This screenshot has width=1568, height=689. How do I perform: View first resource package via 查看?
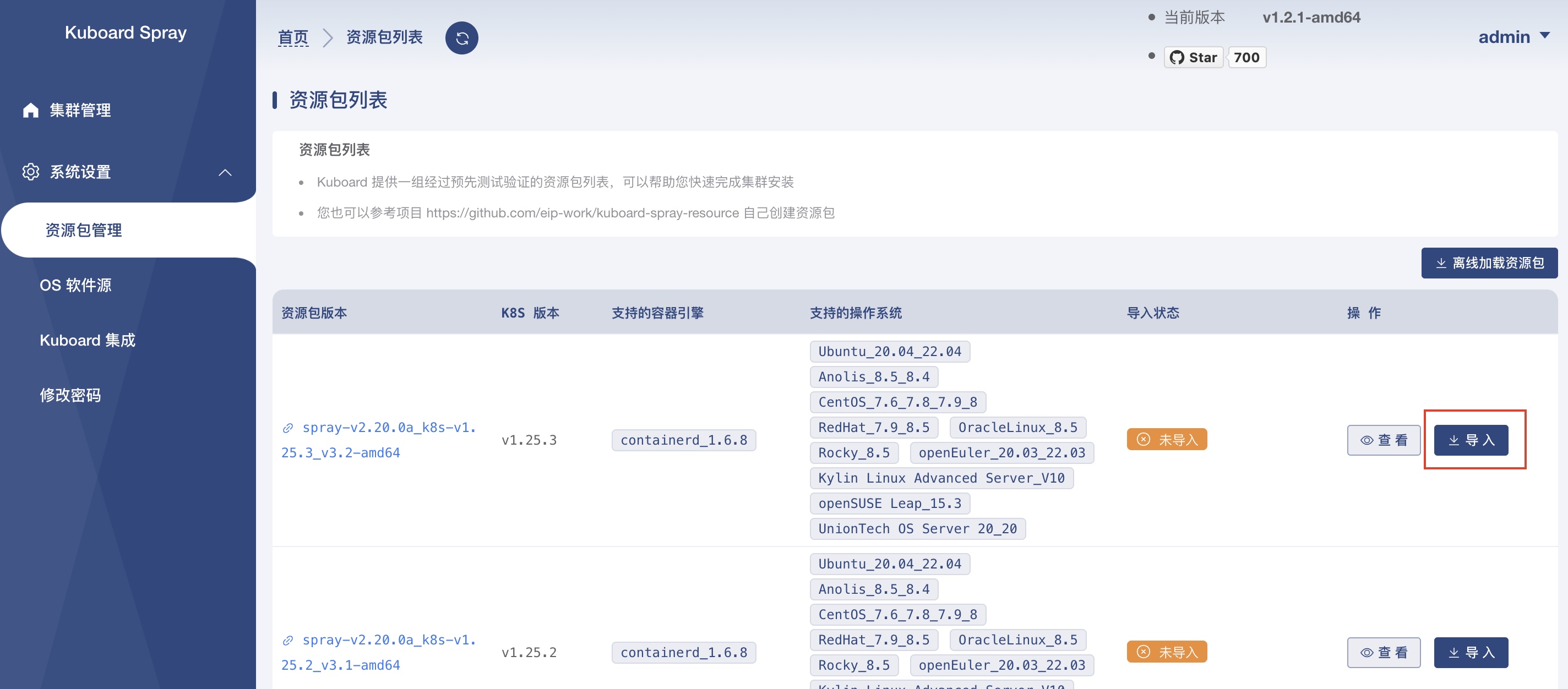tap(1383, 440)
